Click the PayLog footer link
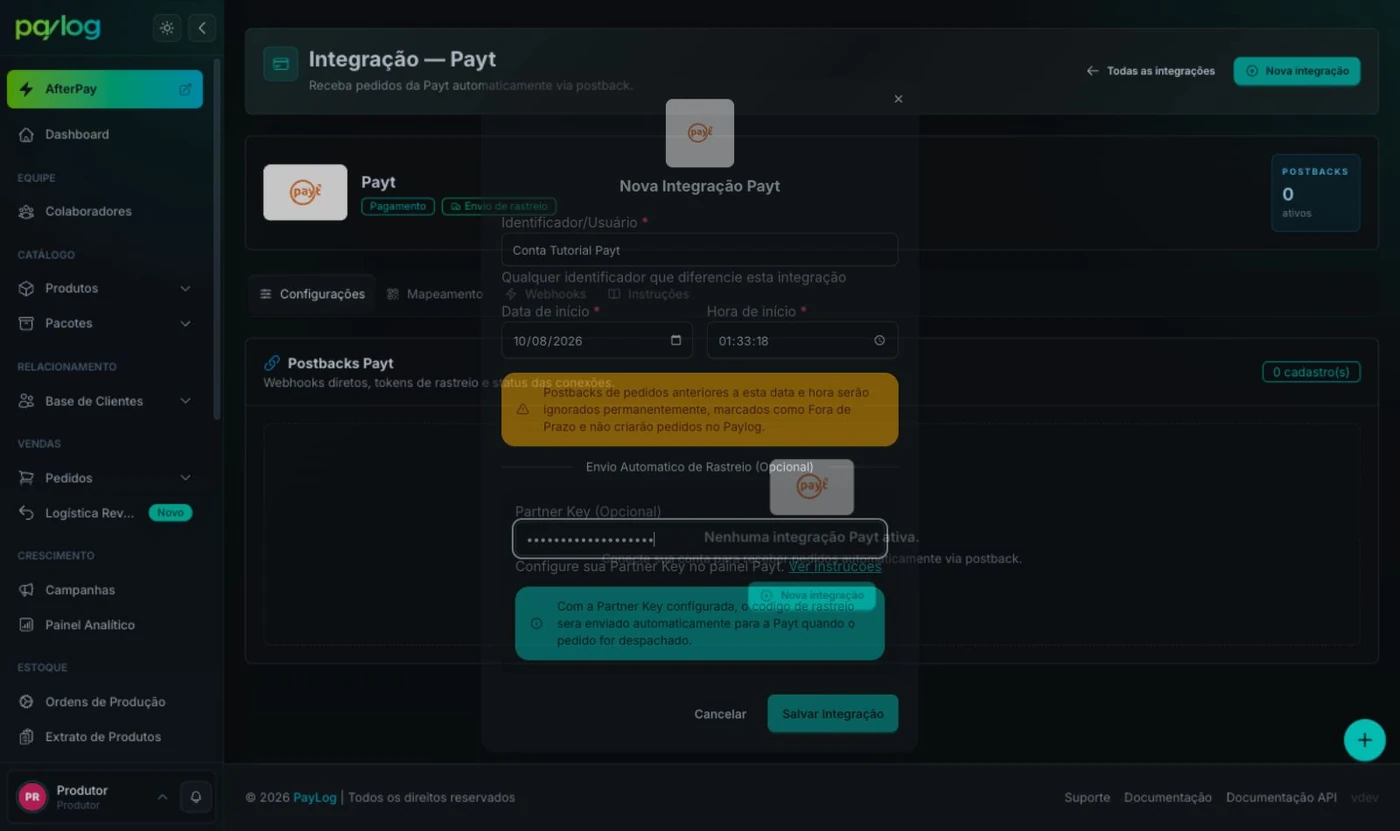Image resolution: width=1400 pixels, height=831 pixels. [x=315, y=797]
